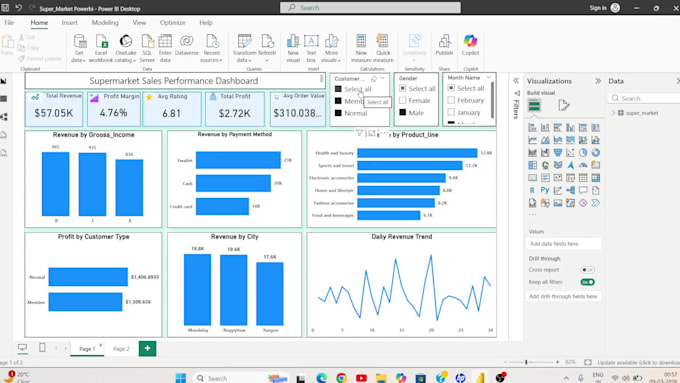This screenshot has height=383, width=680.
Task: Check Select all in Customer slicer
Action: (x=338, y=89)
